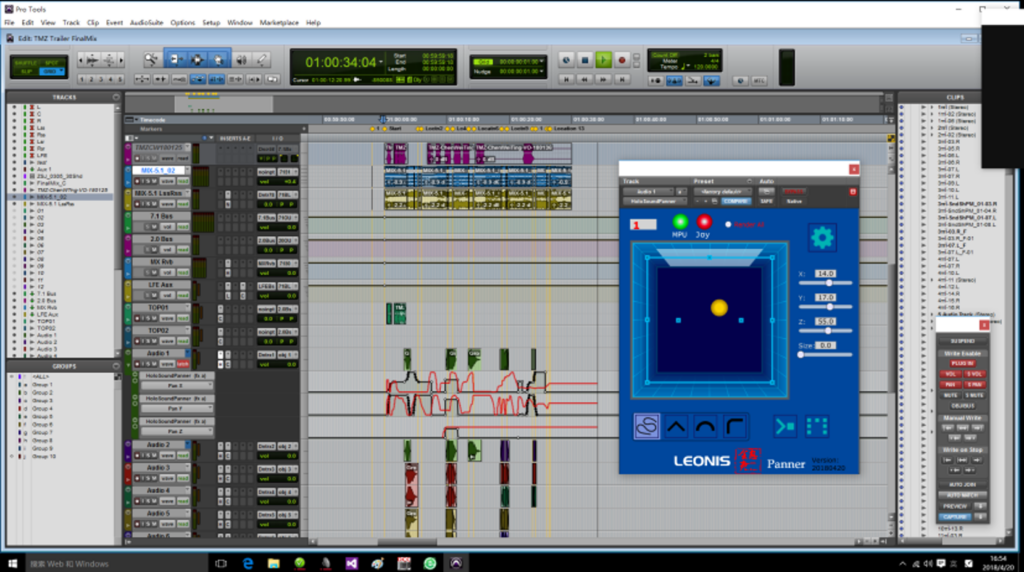Screen dimensions: 1024x572
Task: Open the Timecode ruler dropdown
Action: tap(136, 119)
